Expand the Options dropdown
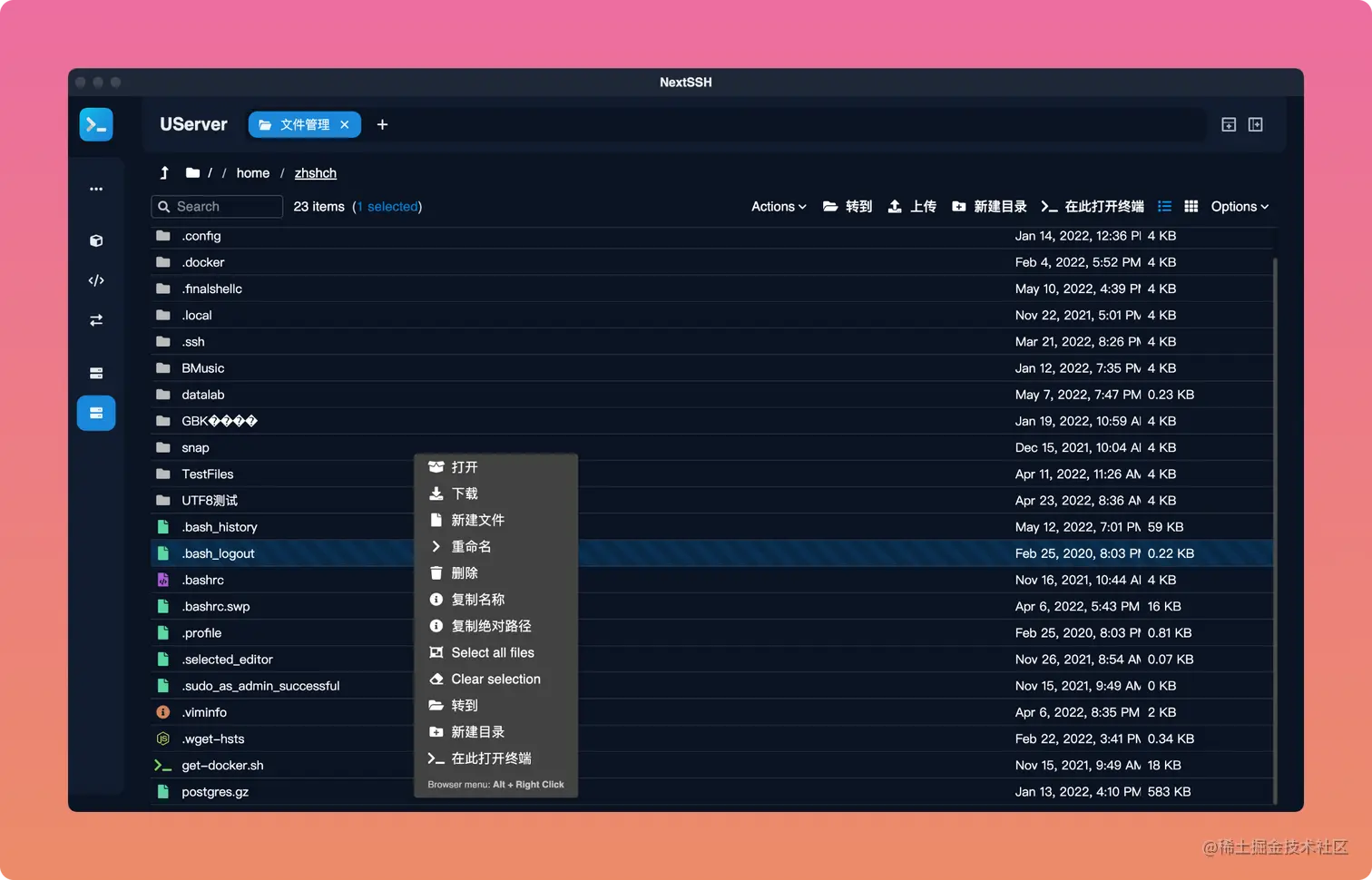Viewport: 1372px width, 880px height. coord(1240,206)
